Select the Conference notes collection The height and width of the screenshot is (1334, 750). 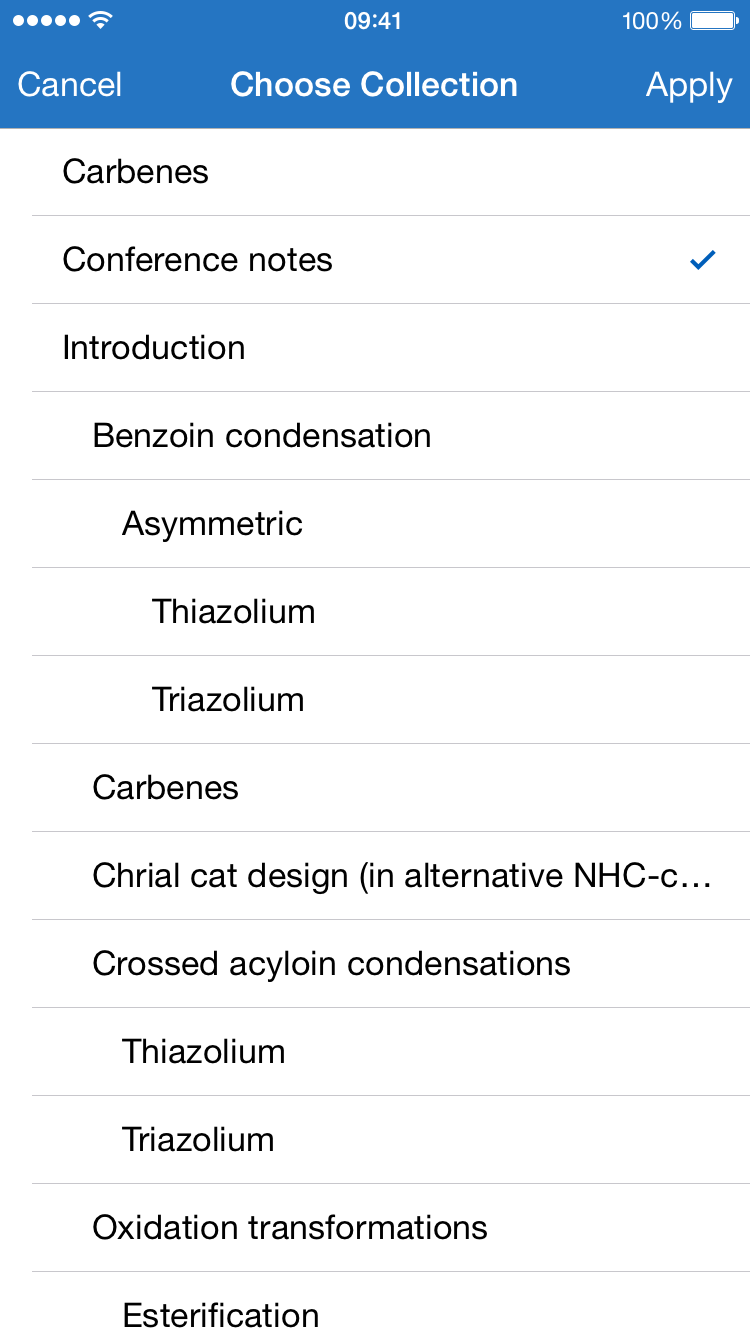375,260
